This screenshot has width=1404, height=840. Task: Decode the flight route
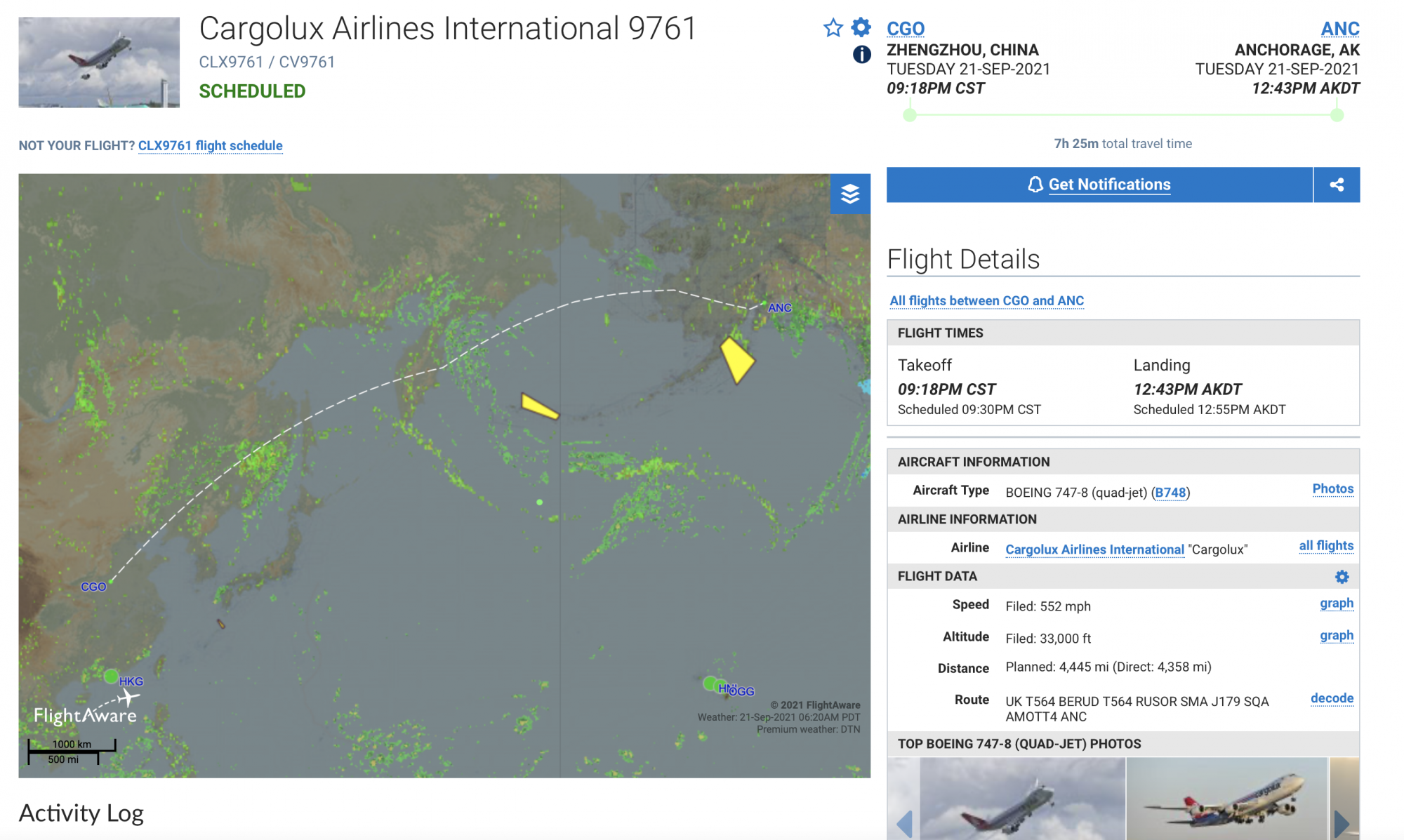[x=1332, y=698]
